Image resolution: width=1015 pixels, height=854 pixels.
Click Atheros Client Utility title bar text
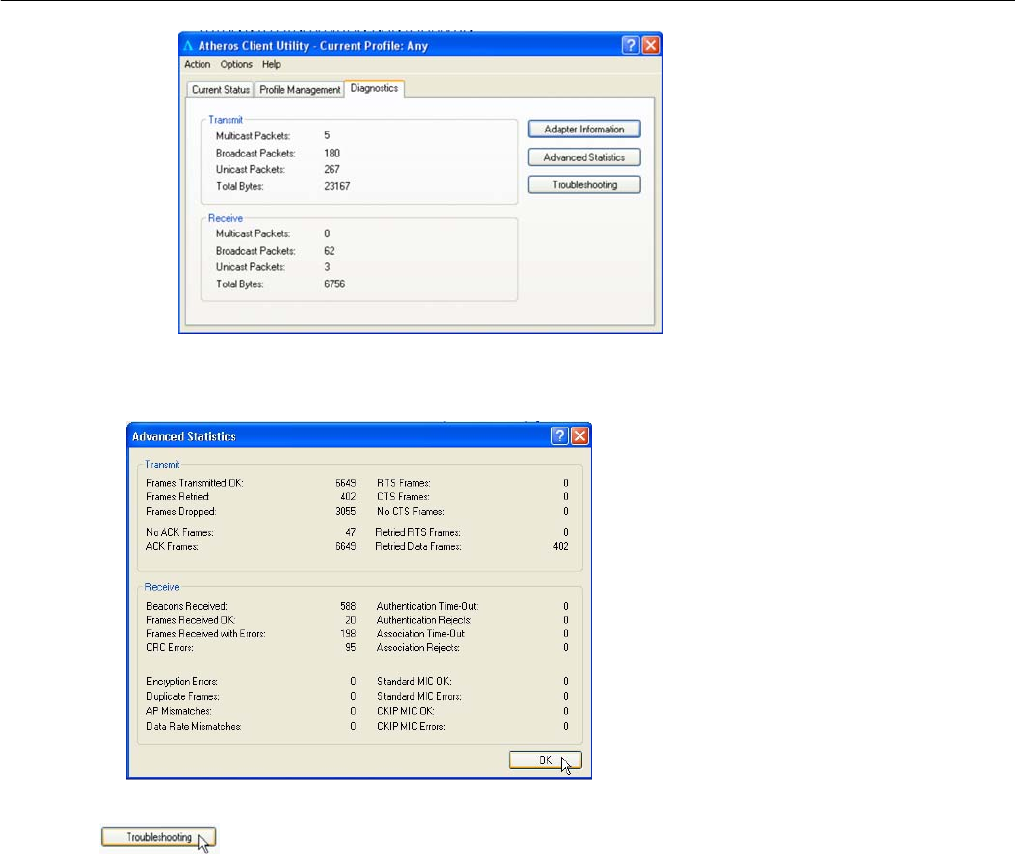[313, 46]
